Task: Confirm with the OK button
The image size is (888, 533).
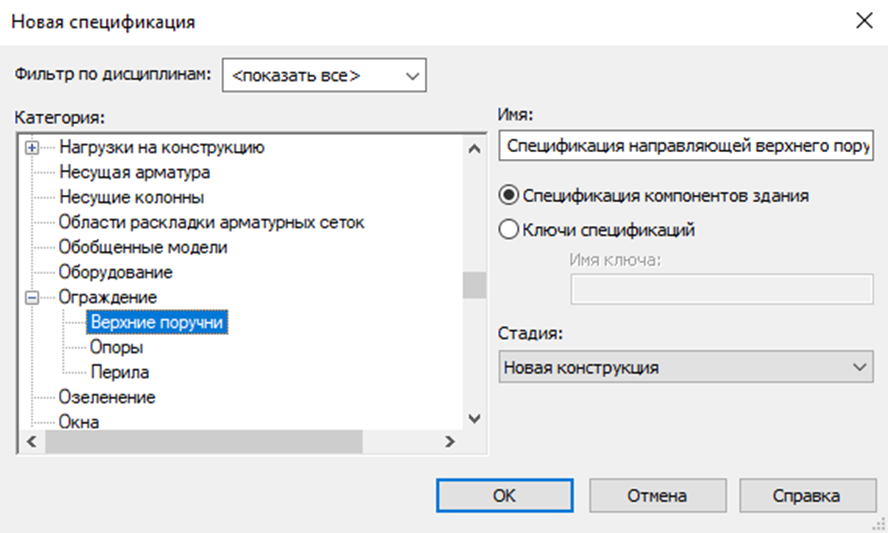Action: point(505,496)
